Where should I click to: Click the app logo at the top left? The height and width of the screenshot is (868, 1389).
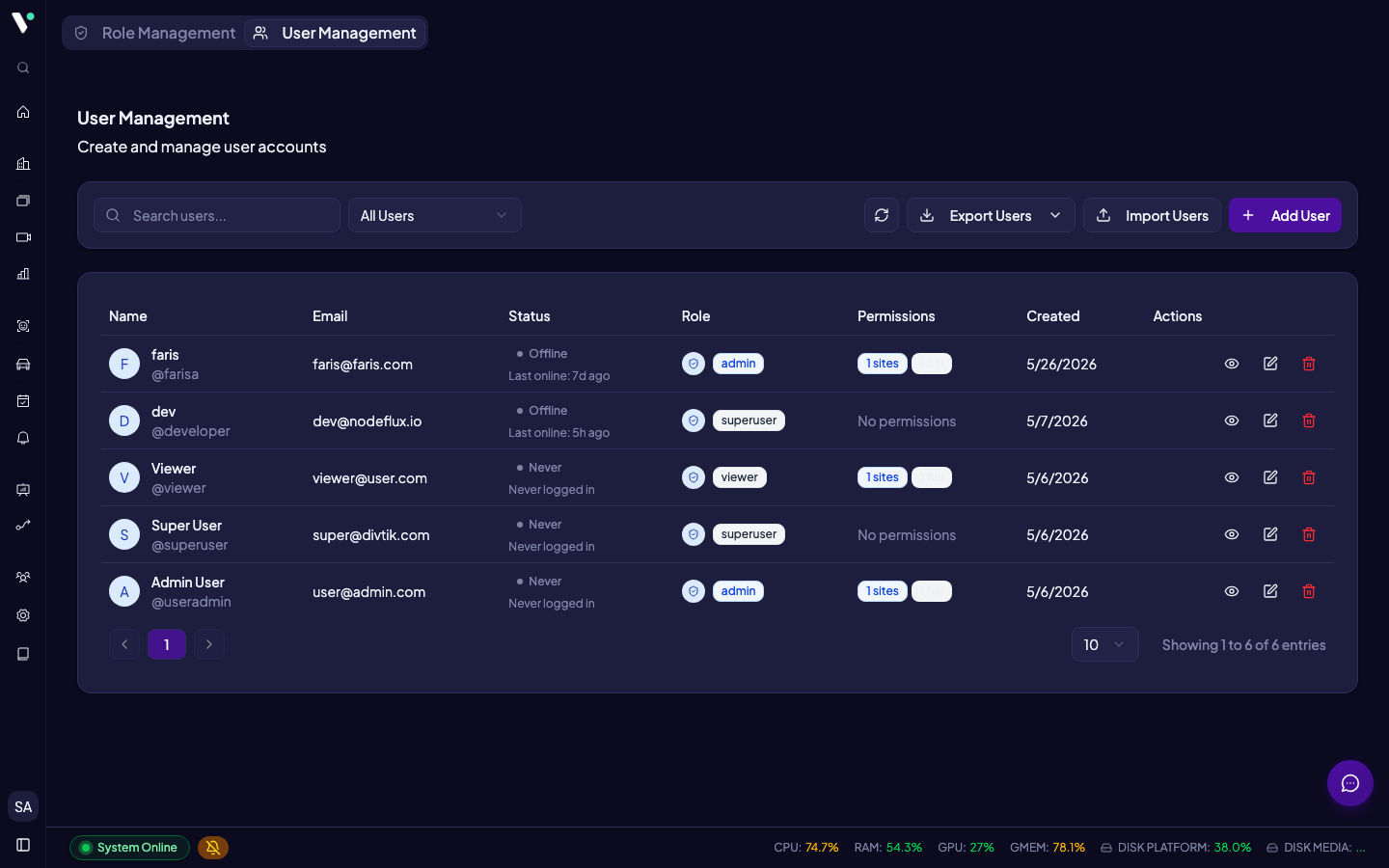[23, 21]
